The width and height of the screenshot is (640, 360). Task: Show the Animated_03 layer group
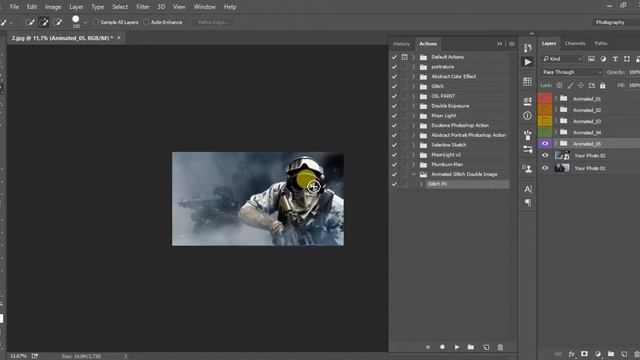(545, 121)
